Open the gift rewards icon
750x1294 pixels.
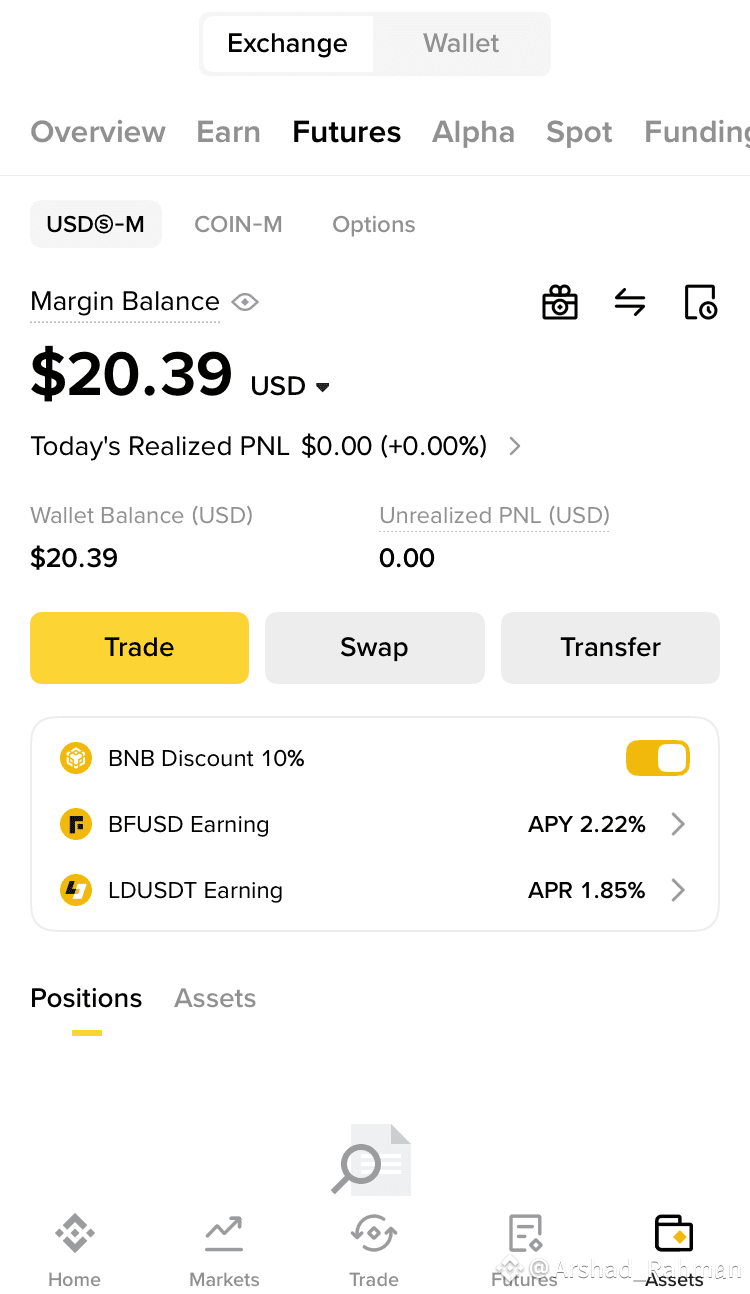coord(560,302)
